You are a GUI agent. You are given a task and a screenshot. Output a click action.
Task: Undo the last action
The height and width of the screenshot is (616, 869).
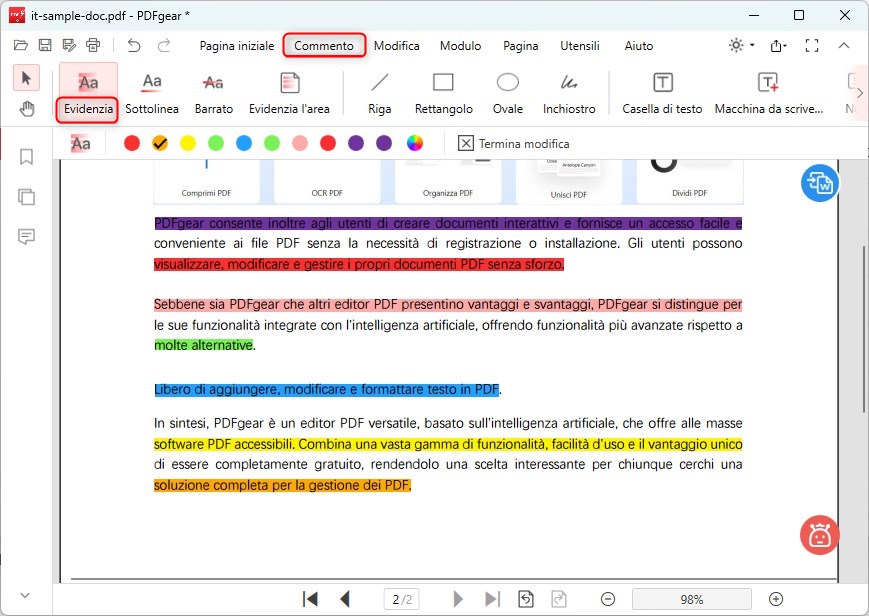tap(135, 45)
